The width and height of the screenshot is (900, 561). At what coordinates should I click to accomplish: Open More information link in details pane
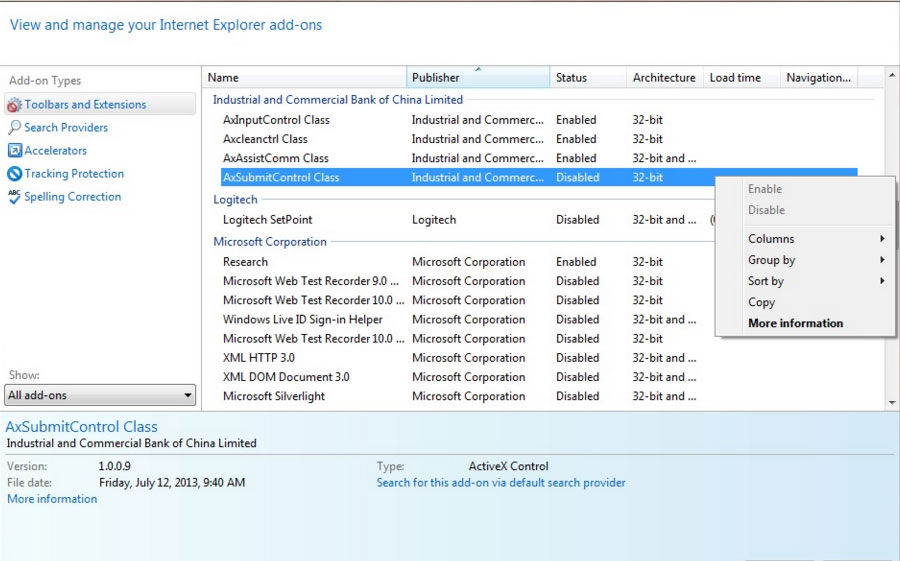pyautogui.click(x=52, y=499)
